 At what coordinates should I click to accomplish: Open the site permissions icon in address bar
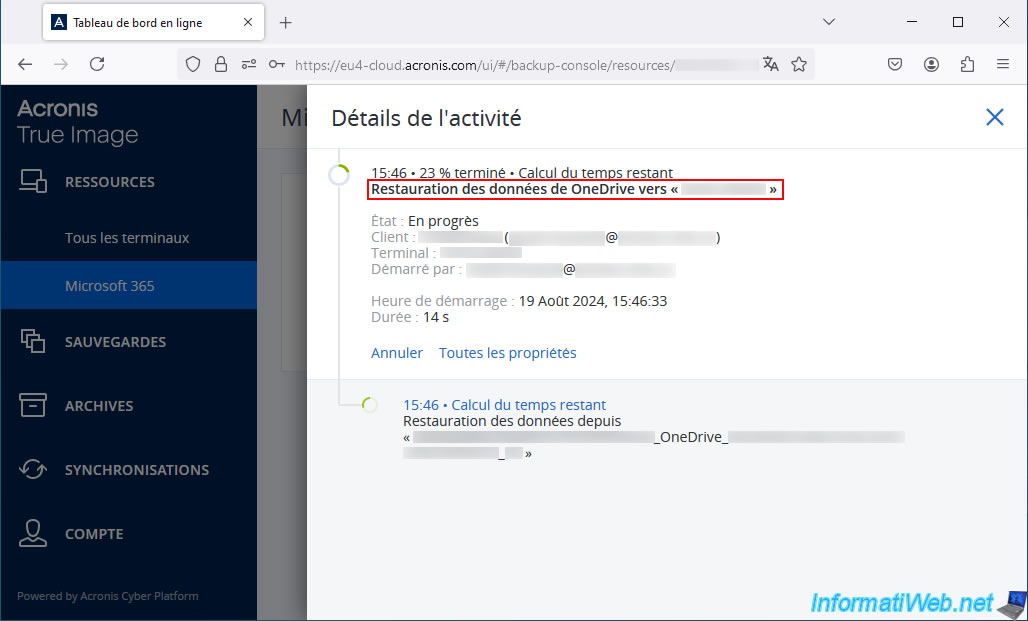[248, 64]
